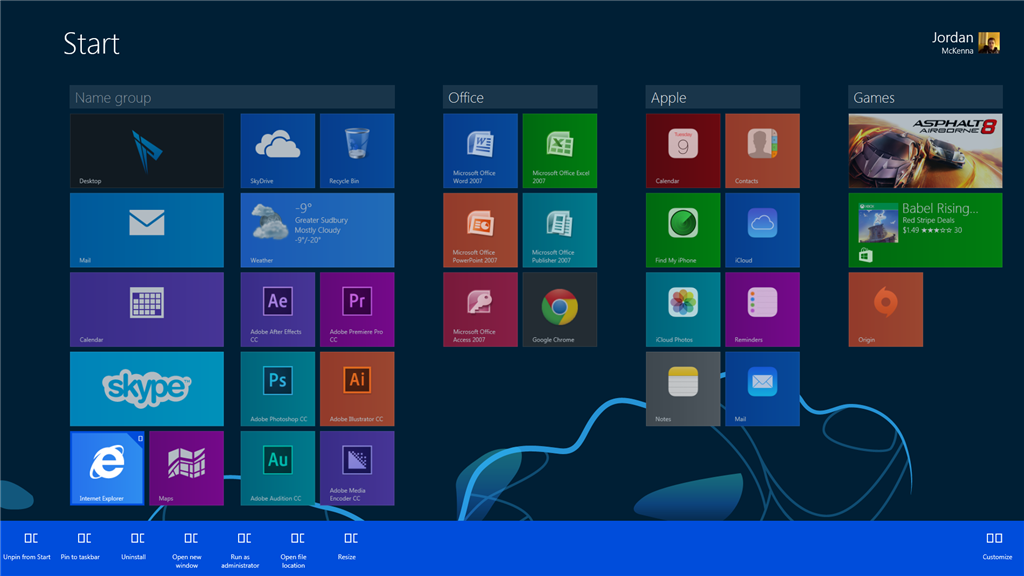Click Unpin from Start in app bar
The width and height of the screenshot is (1024, 576).
(27, 547)
